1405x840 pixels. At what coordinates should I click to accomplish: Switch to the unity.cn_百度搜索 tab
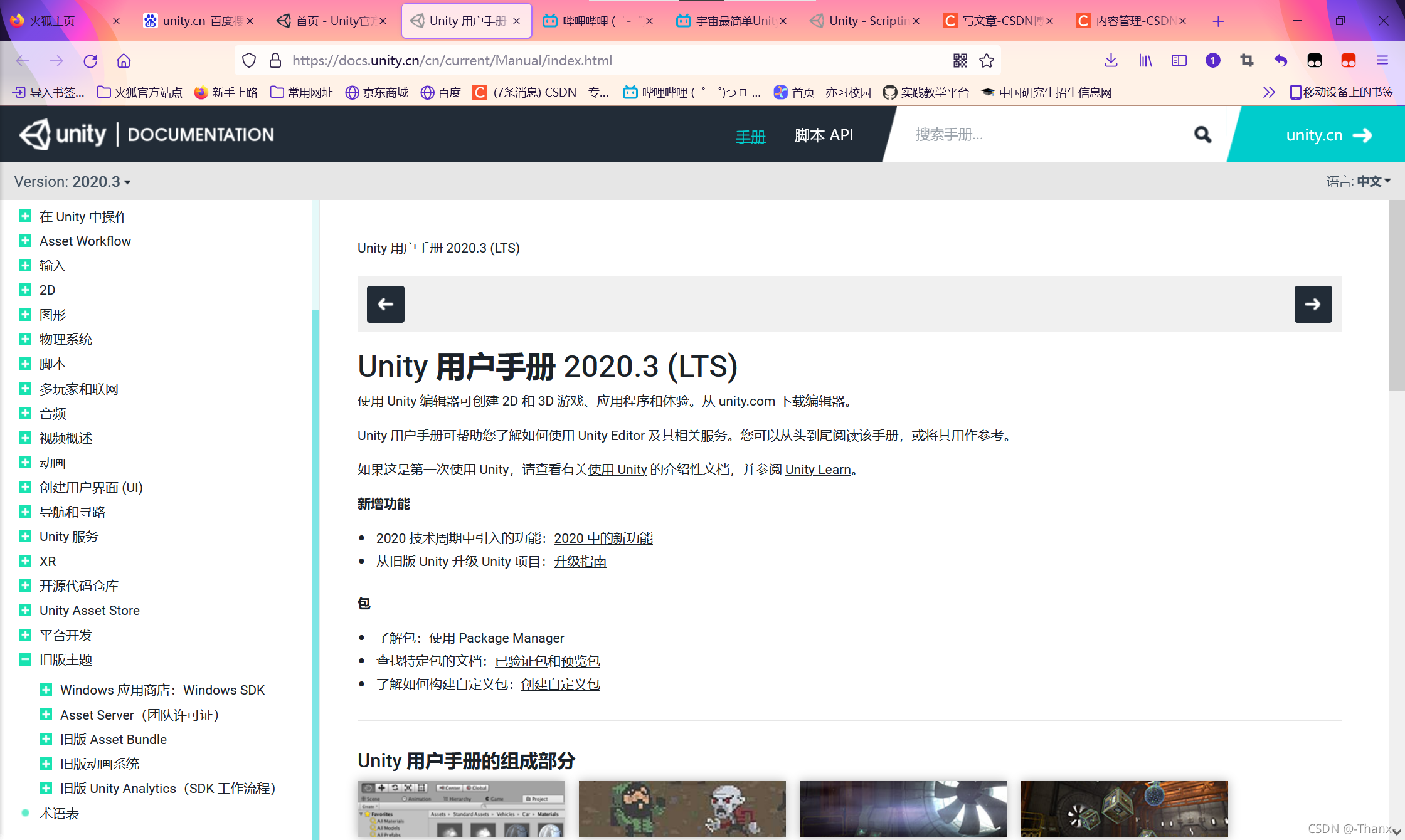pyautogui.click(x=198, y=21)
